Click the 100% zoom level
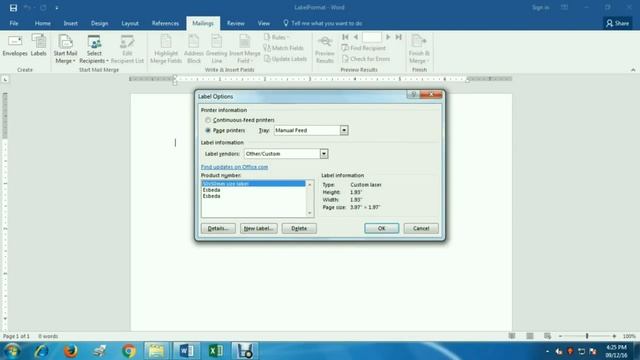640x360 pixels. (629, 336)
